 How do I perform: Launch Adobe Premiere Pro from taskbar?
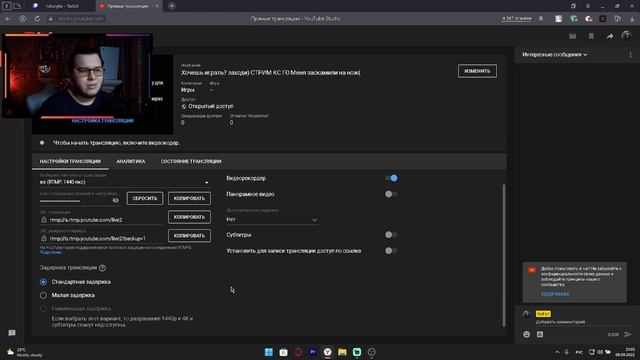point(313,352)
